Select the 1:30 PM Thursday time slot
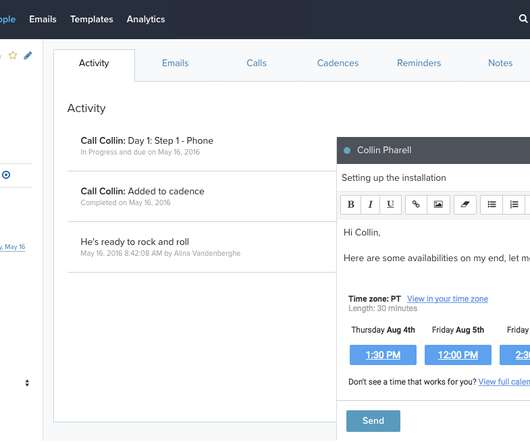The image size is (530, 442). tap(383, 355)
